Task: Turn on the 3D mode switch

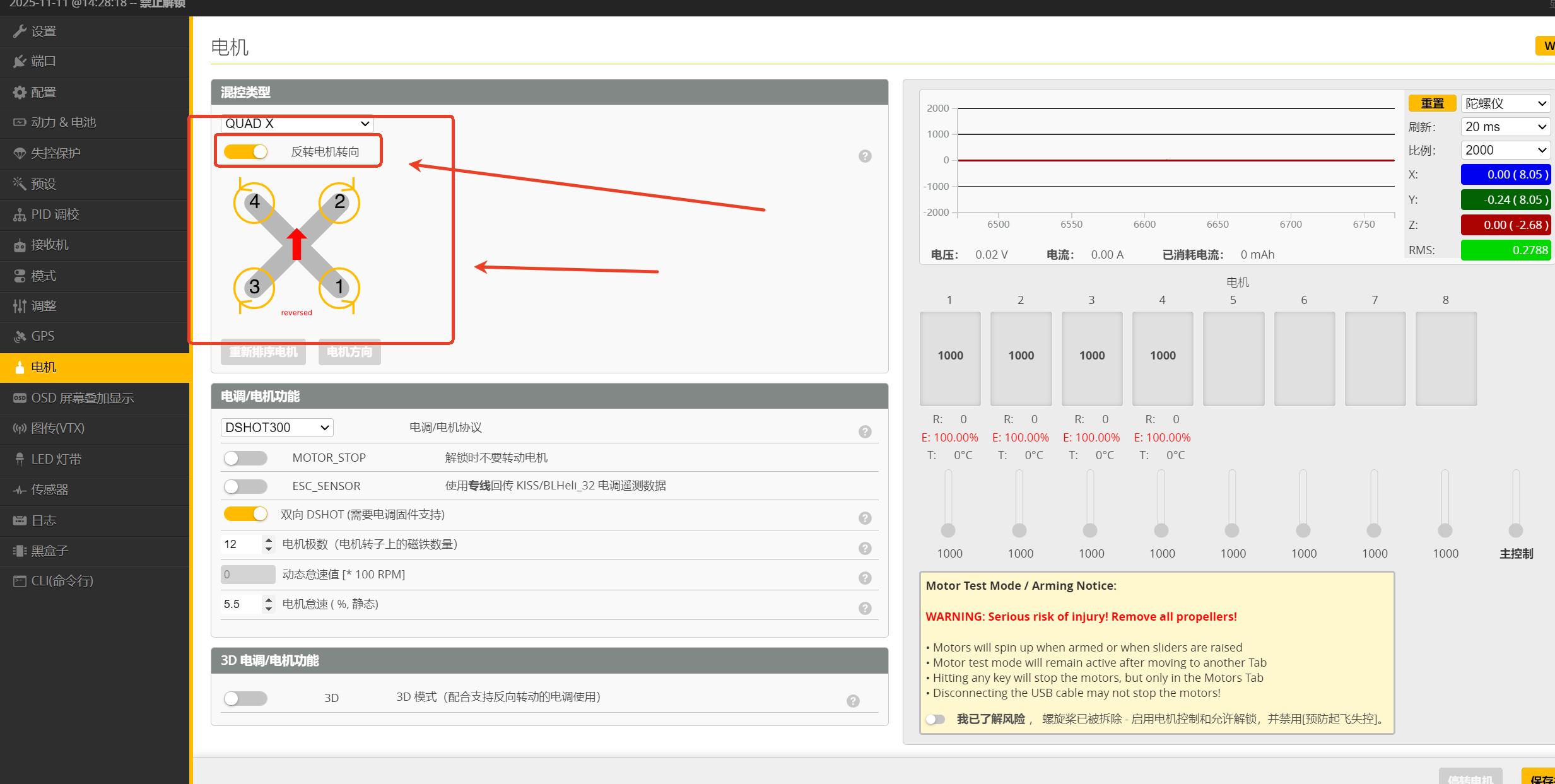Action: pyautogui.click(x=245, y=698)
